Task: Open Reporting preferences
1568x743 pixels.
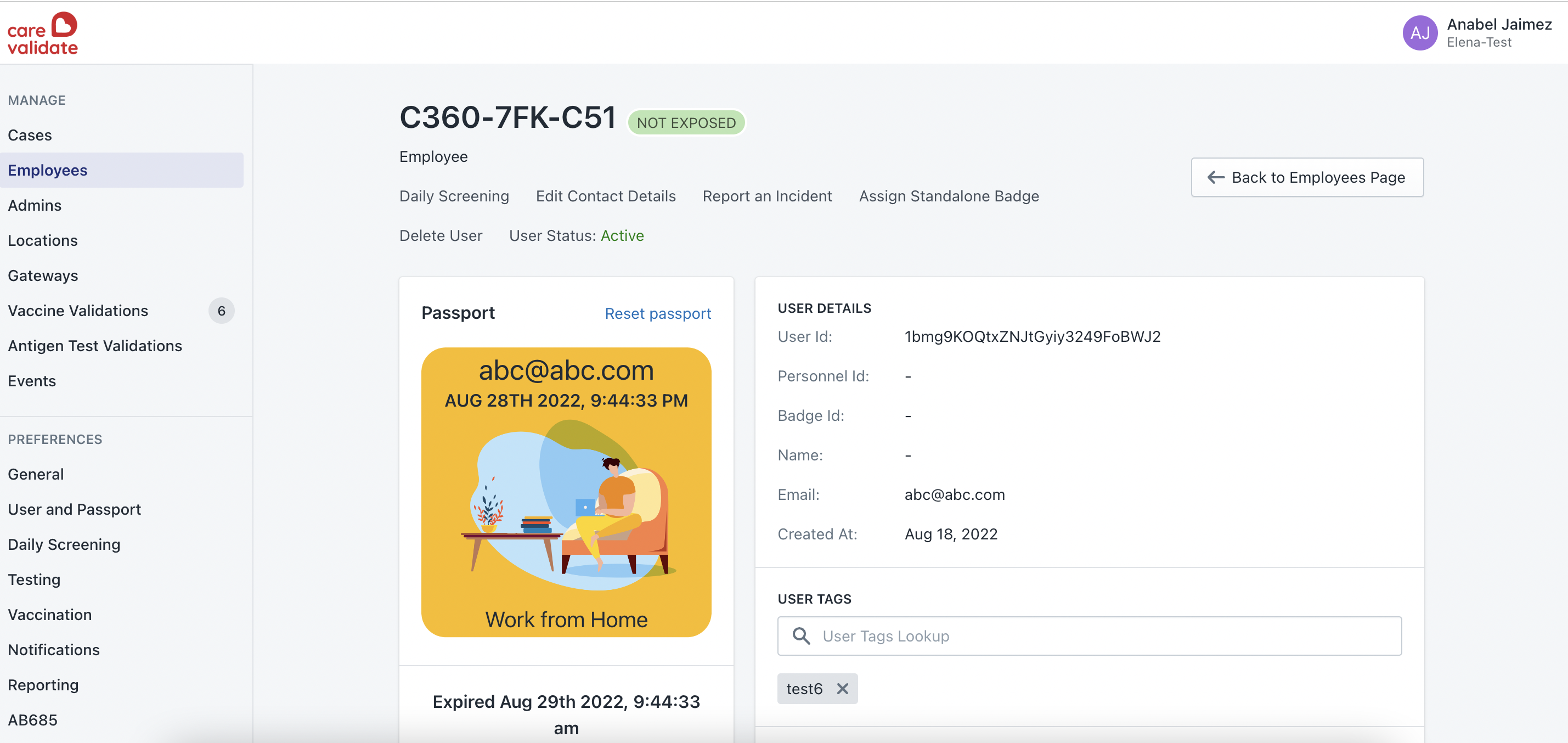Action: pos(43,685)
